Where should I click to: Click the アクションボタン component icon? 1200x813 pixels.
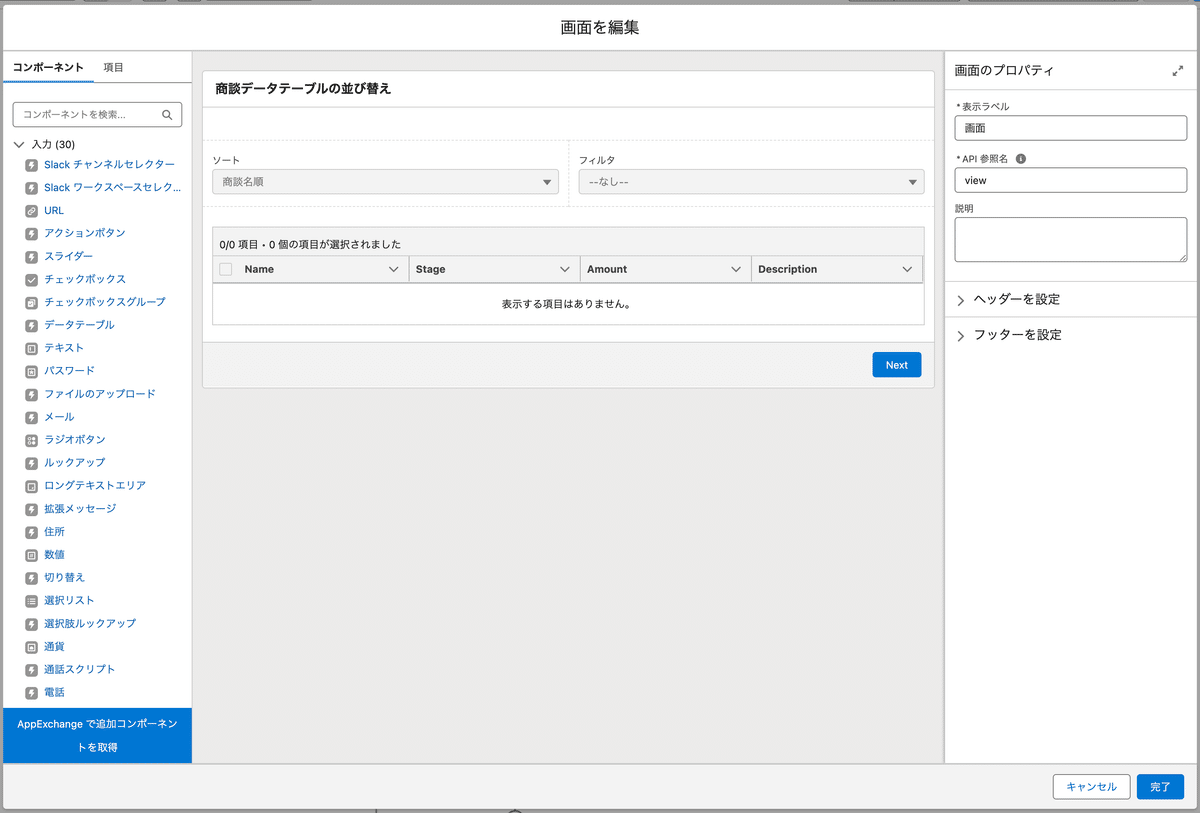point(32,233)
